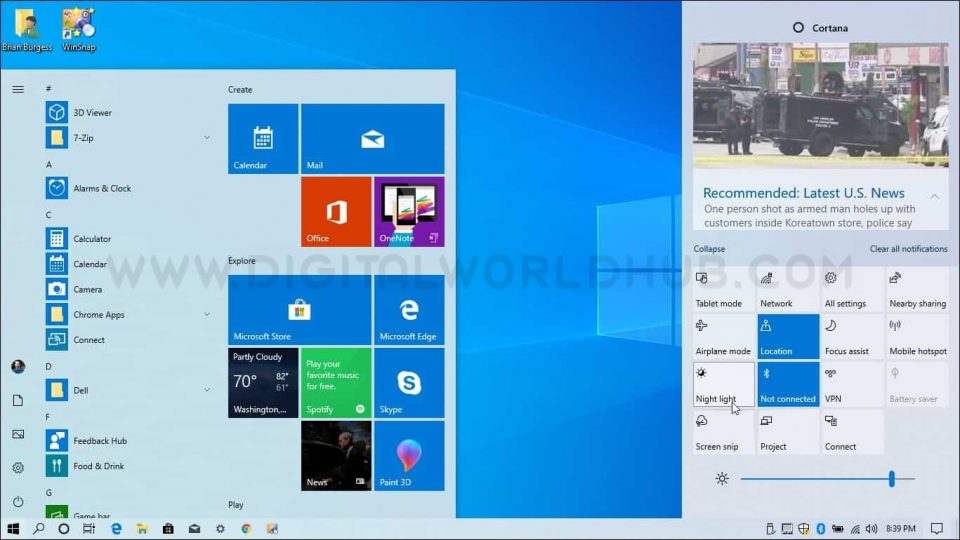960x540 pixels.
Task: Open the Cortana news thumbnail
Action: 820,104
